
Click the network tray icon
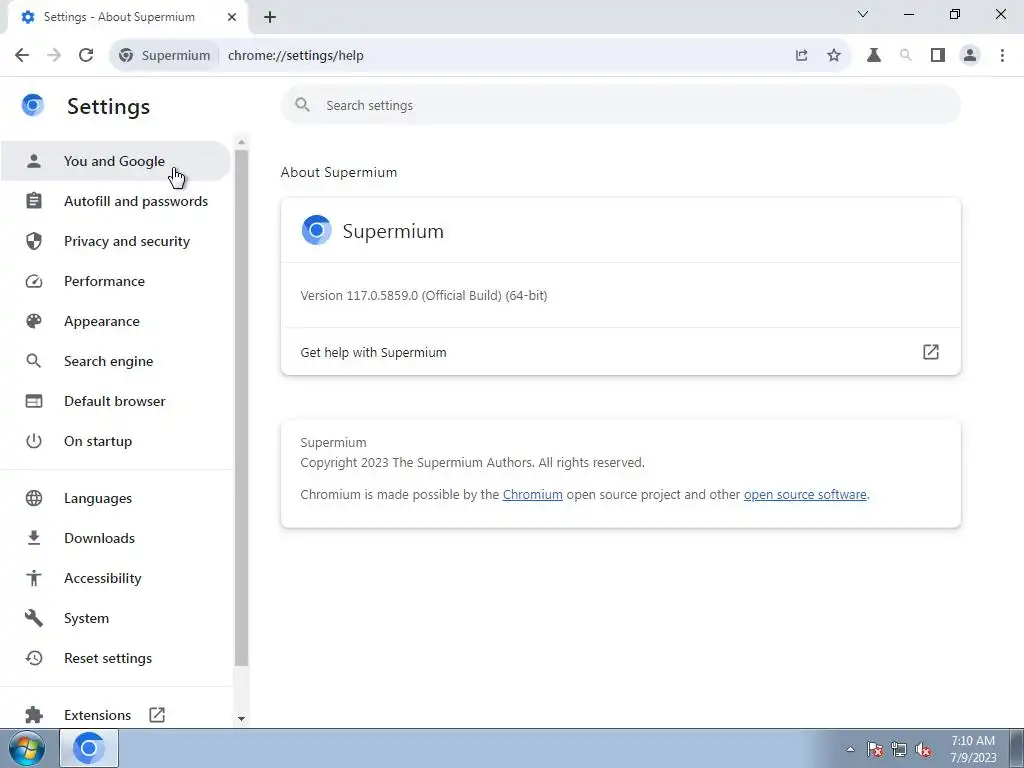point(899,750)
